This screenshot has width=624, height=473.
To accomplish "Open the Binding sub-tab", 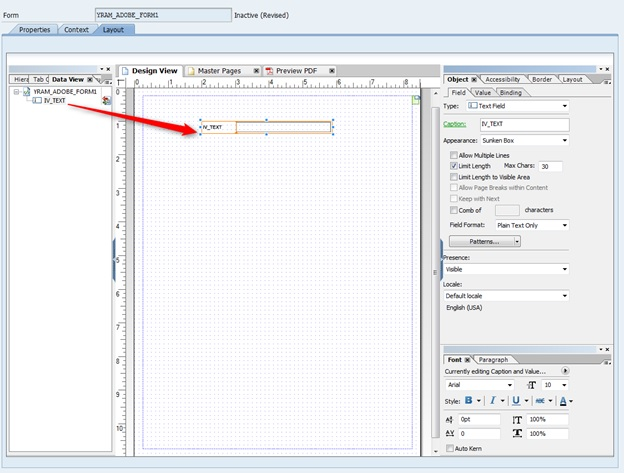I will [511, 93].
